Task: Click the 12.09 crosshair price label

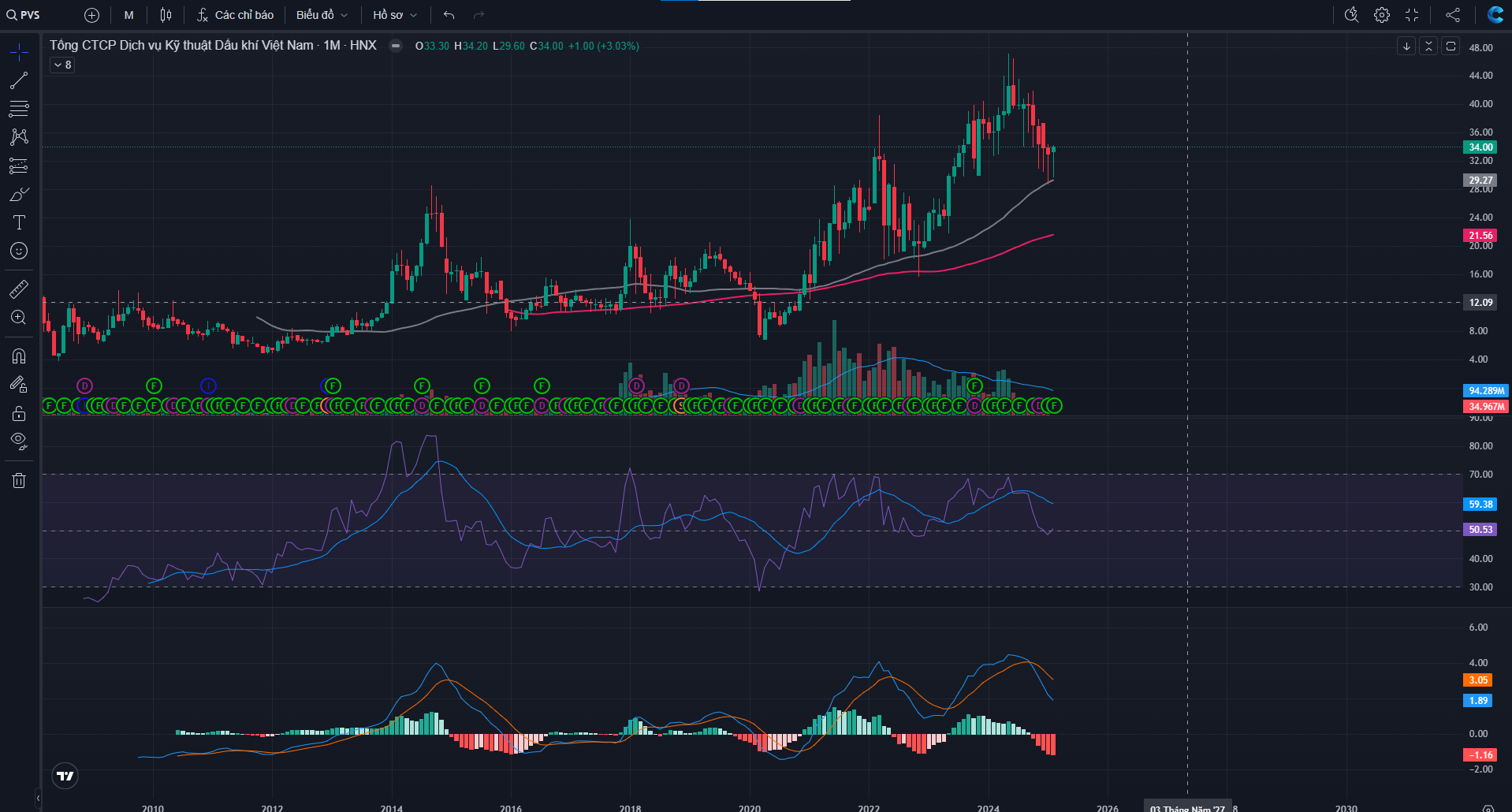Action: (x=1480, y=303)
